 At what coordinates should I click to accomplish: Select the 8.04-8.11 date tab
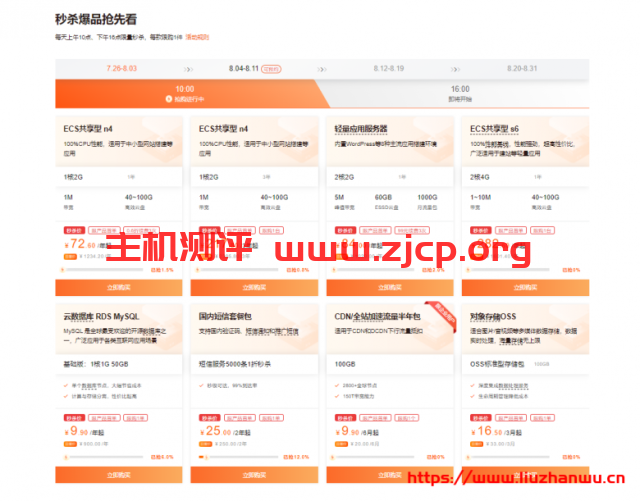point(244,68)
